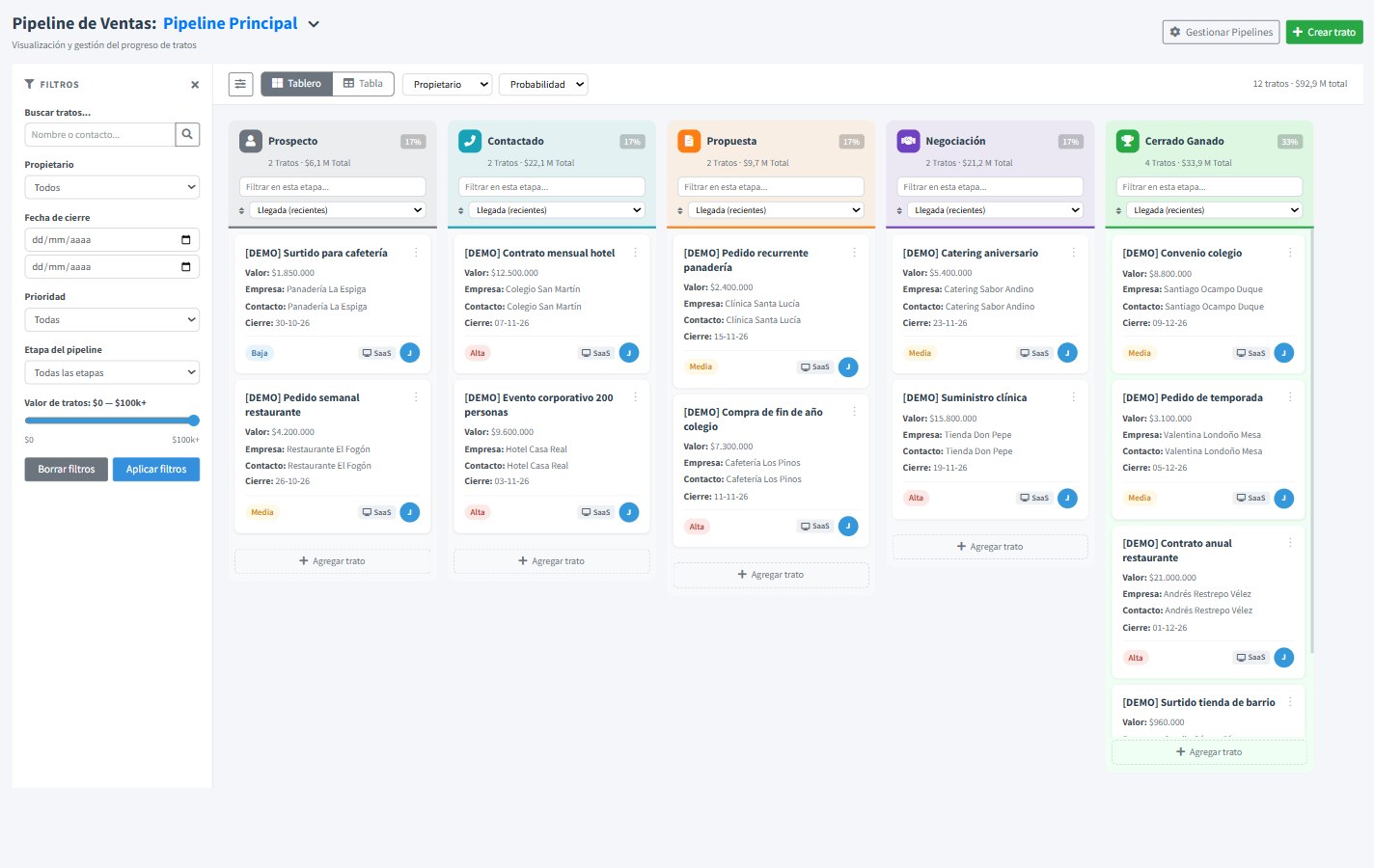This screenshot has width=1374, height=868.
Task: Open options menu for Suministro clínica card
Action: (x=1073, y=397)
